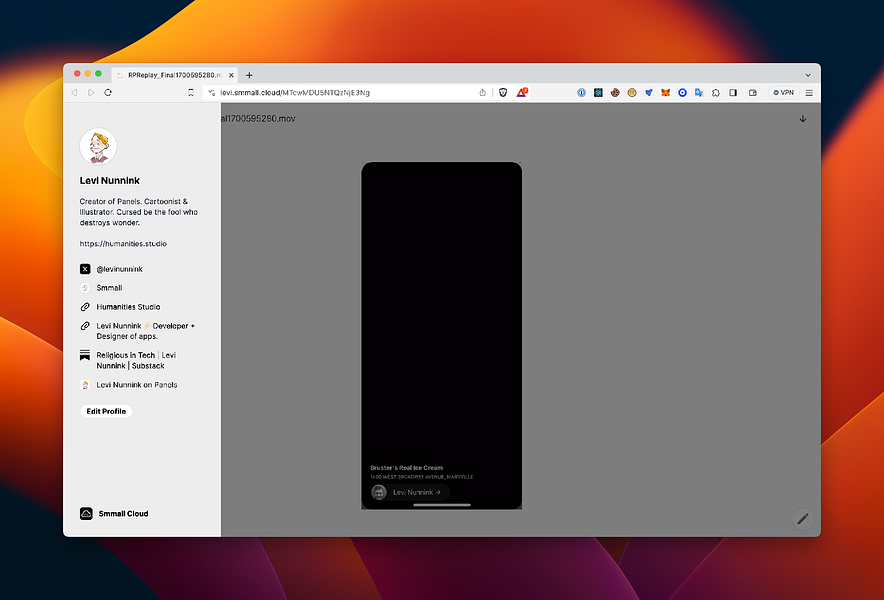The image size is (884, 600).
Task: Open a new tab with the plus button
Action: tap(248, 74)
